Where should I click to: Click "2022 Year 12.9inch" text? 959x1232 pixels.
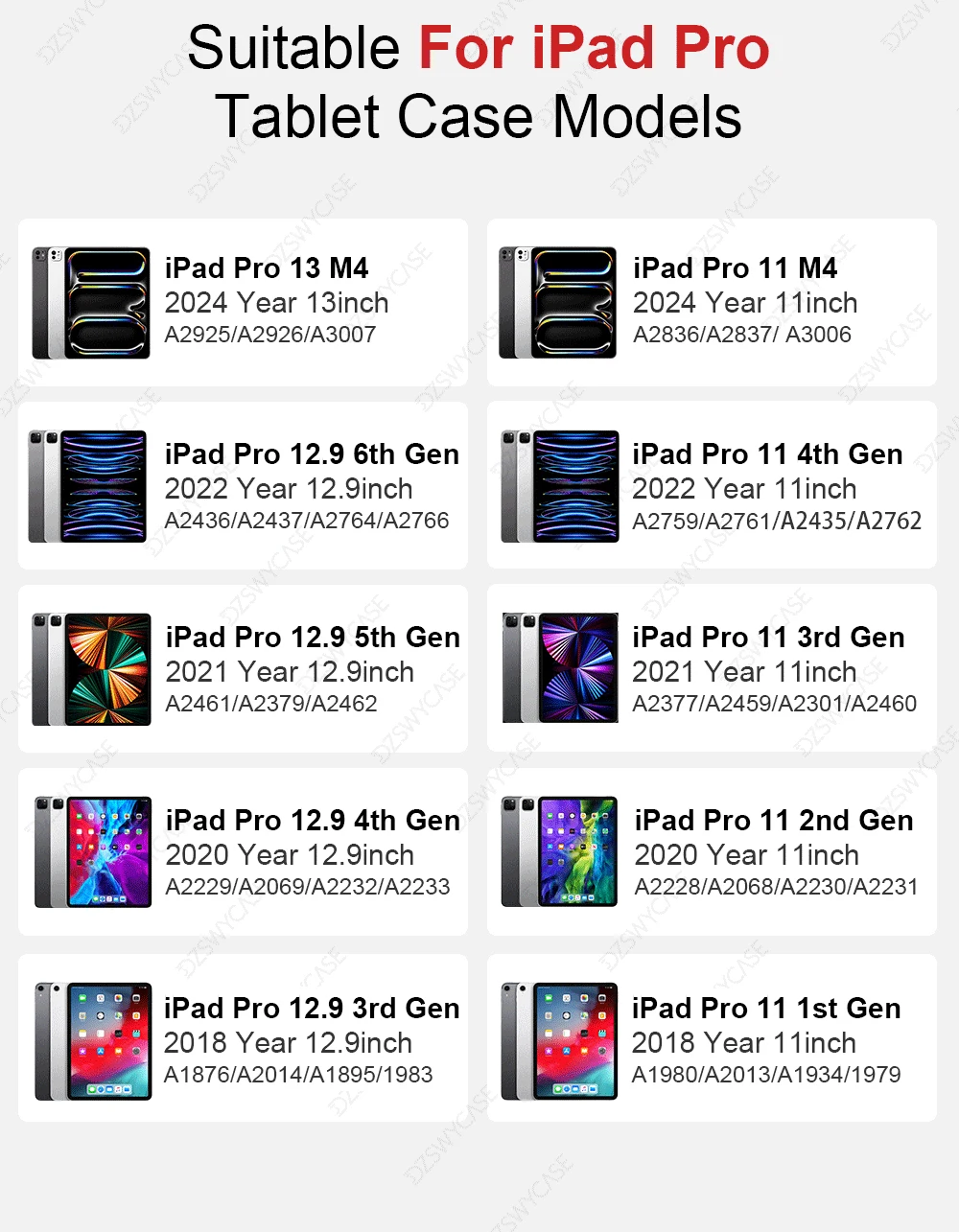pos(289,489)
